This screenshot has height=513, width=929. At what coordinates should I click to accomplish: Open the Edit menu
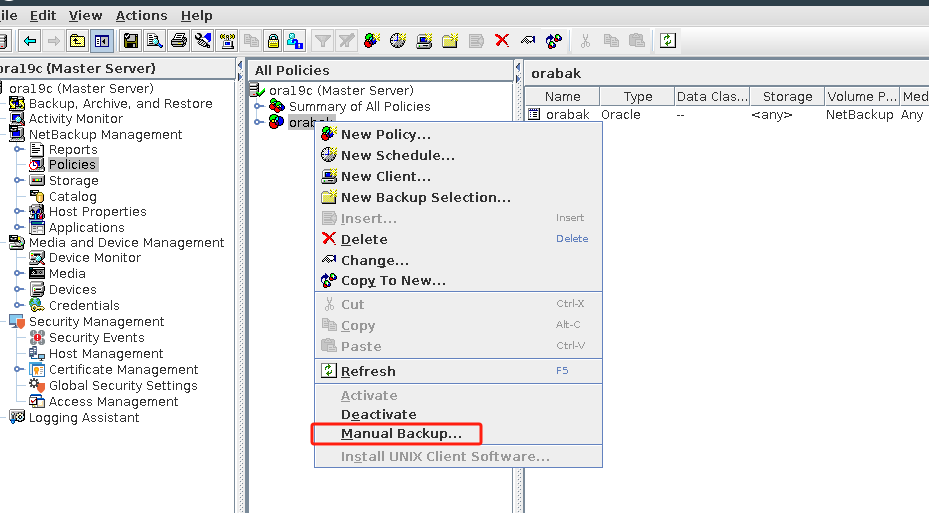43,15
